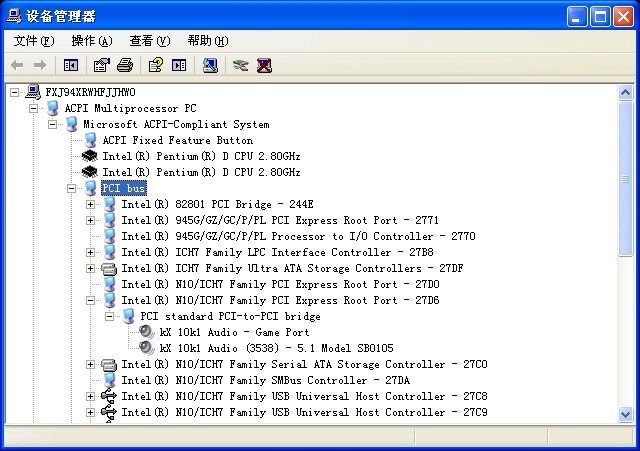The width and height of the screenshot is (640, 451).
Task: Select PCI Express Root Port - 27D0
Action: [x=280, y=284]
